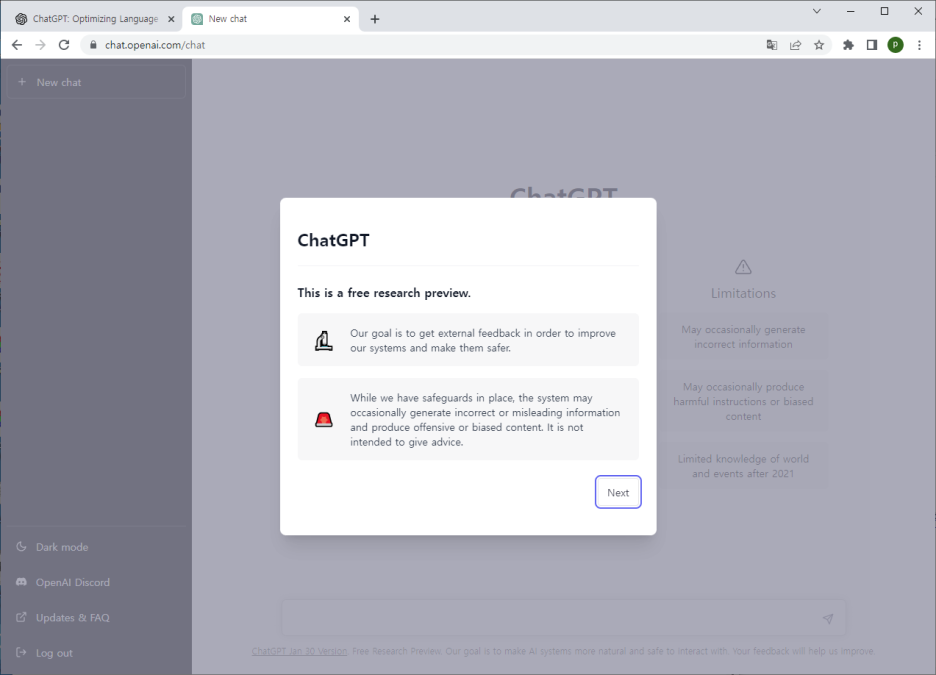Click the 'Our goal is to get external feedback' text
Image resolution: width=936 pixels, height=675 pixels.
tap(482, 340)
